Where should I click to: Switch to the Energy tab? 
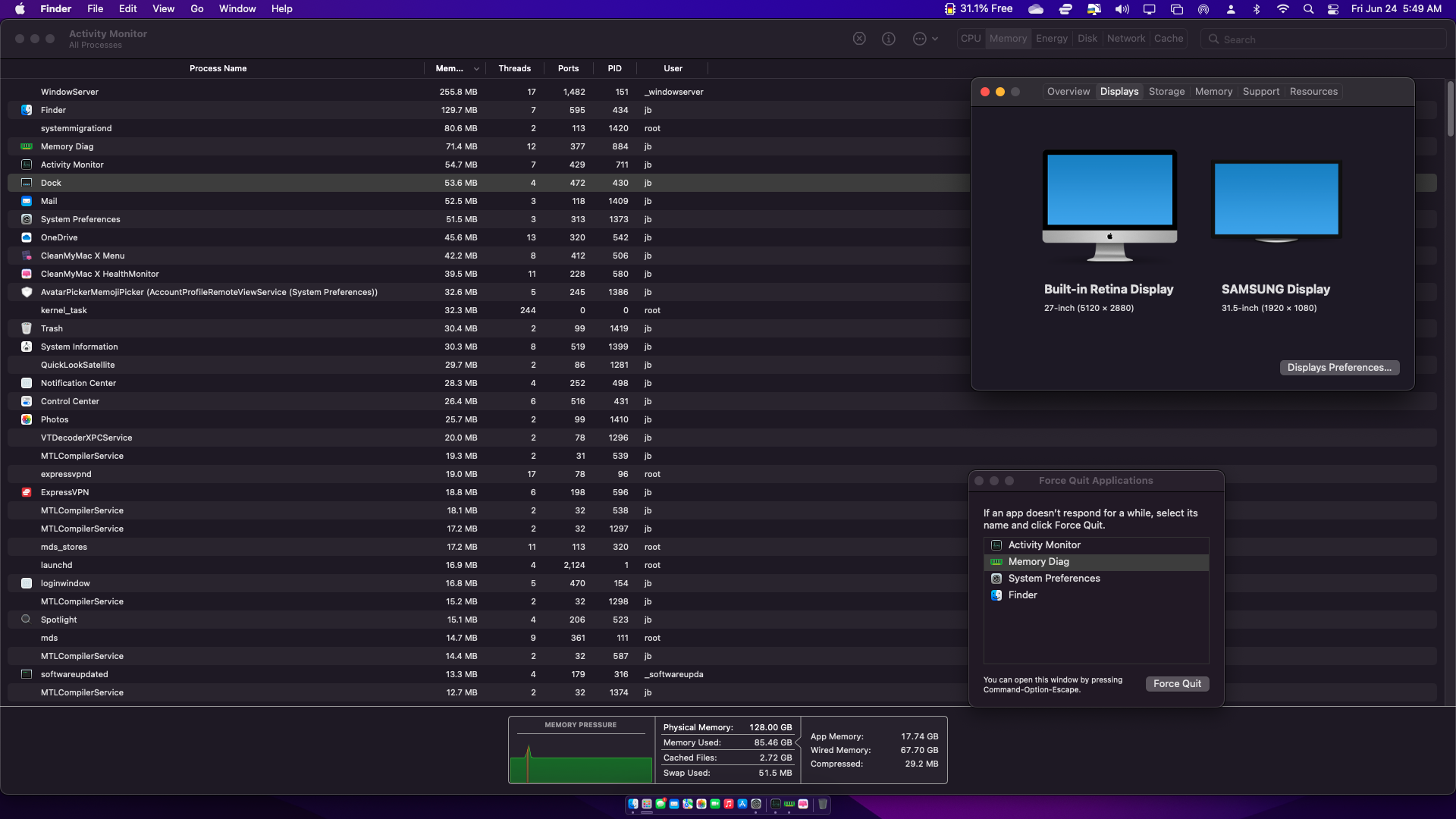tap(1051, 39)
